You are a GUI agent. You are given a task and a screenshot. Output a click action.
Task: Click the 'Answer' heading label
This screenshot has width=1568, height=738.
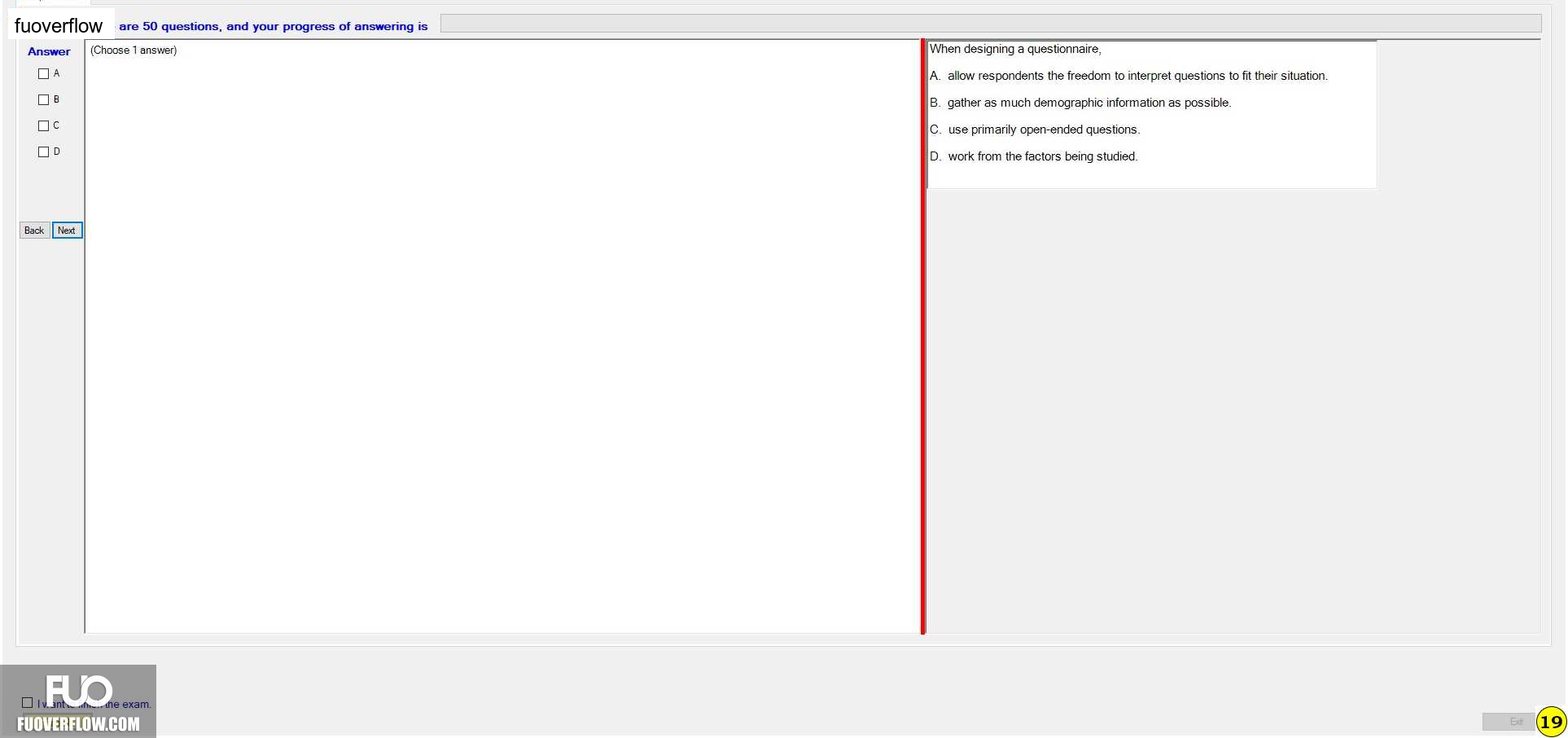point(49,51)
